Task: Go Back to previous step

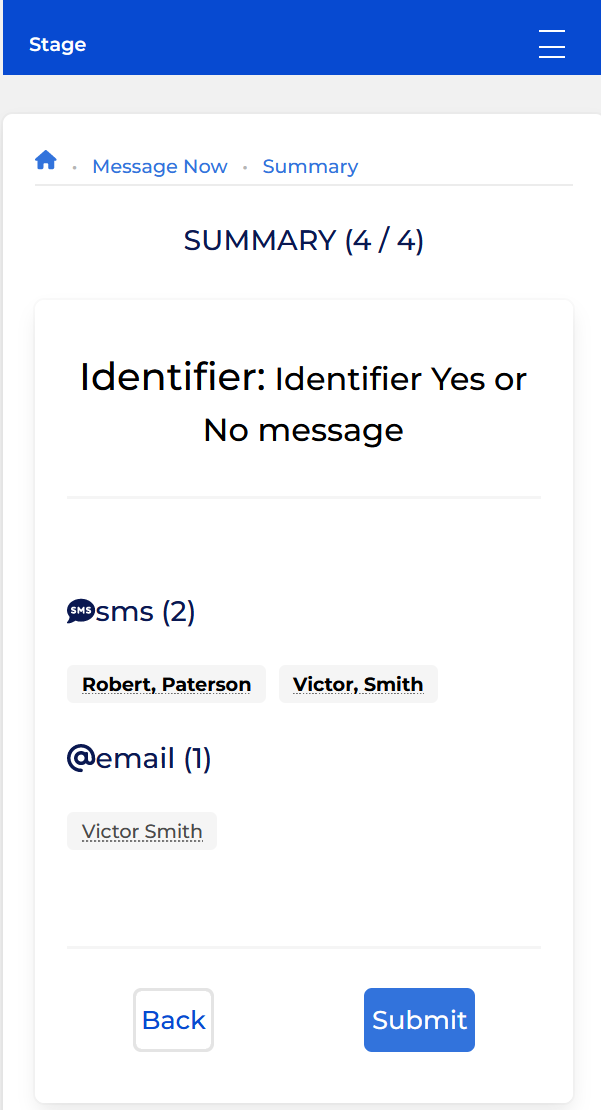Action: click(x=173, y=1020)
